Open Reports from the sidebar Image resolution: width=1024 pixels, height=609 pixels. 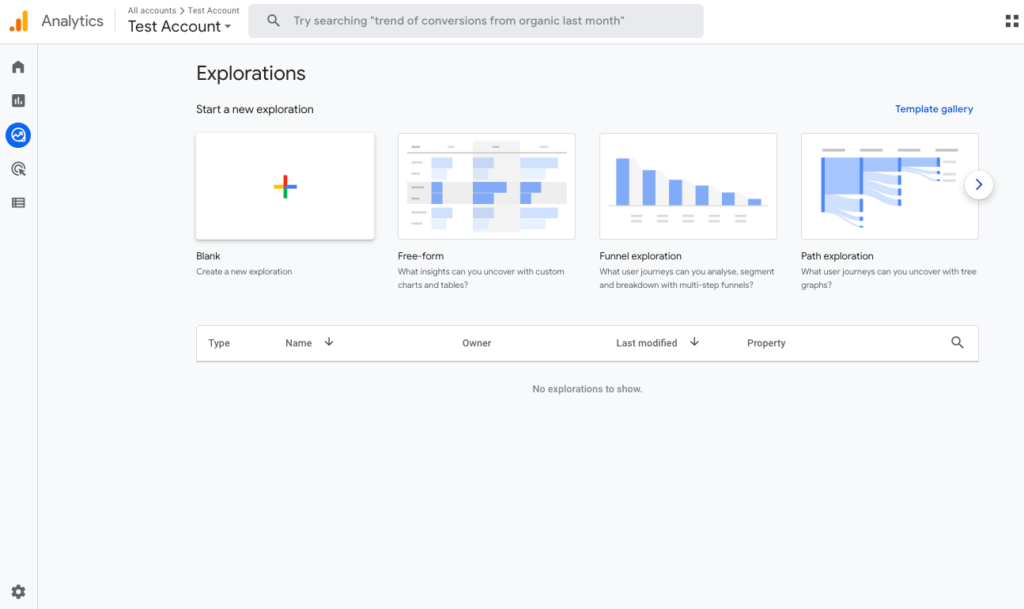18,101
